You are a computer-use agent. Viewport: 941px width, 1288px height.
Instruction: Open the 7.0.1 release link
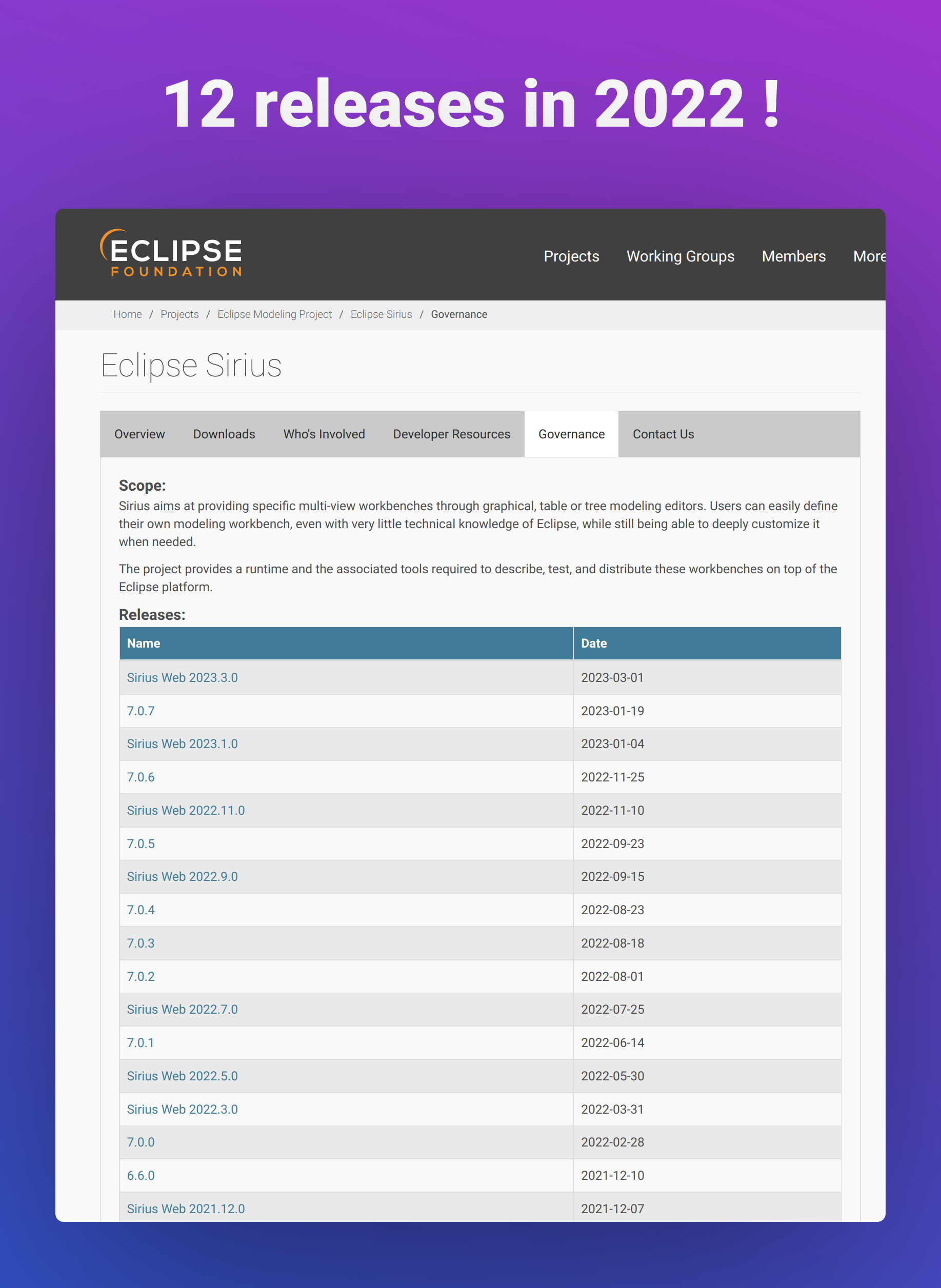pos(141,1042)
